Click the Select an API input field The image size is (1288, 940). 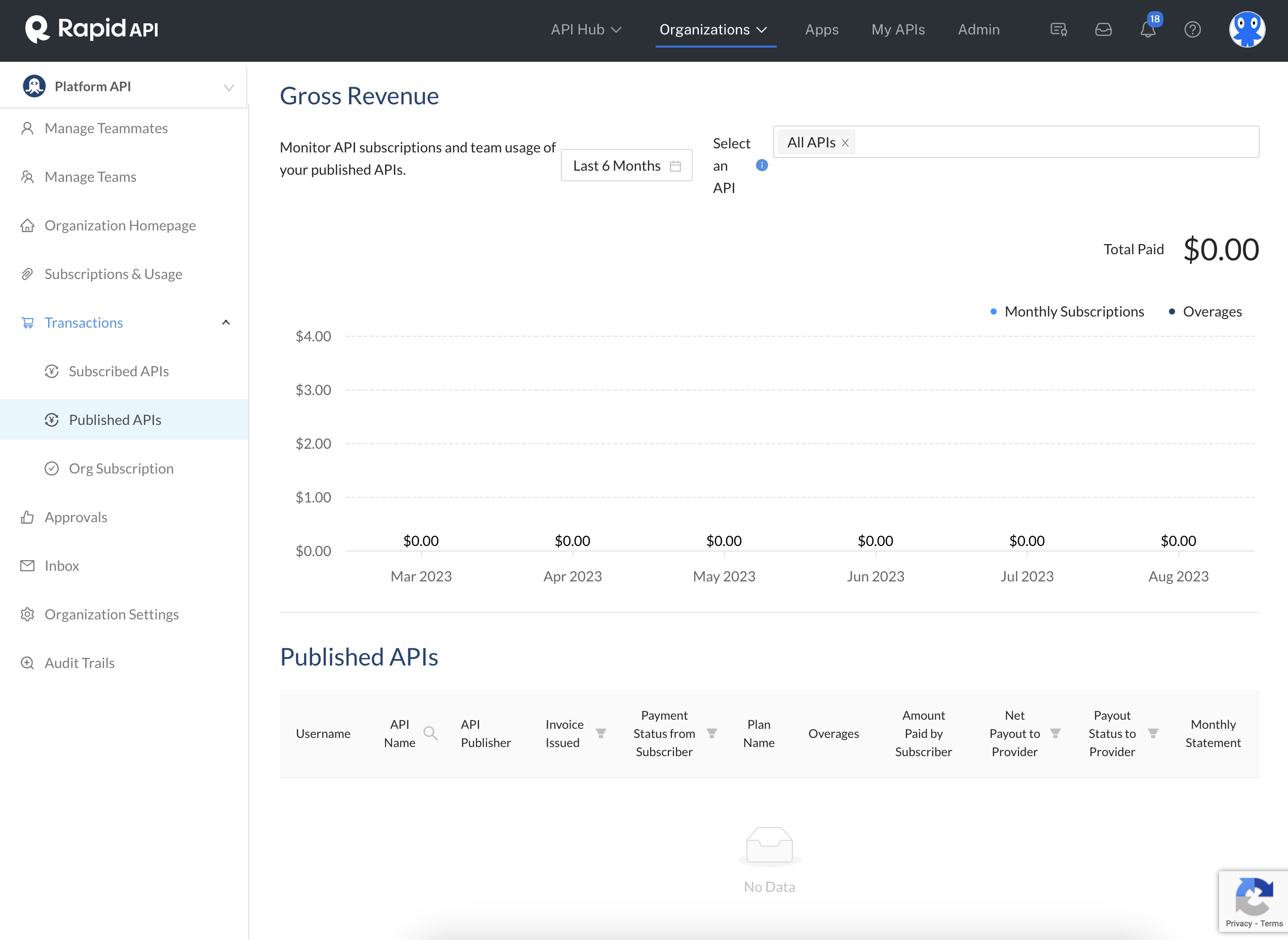coord(1053,142)
